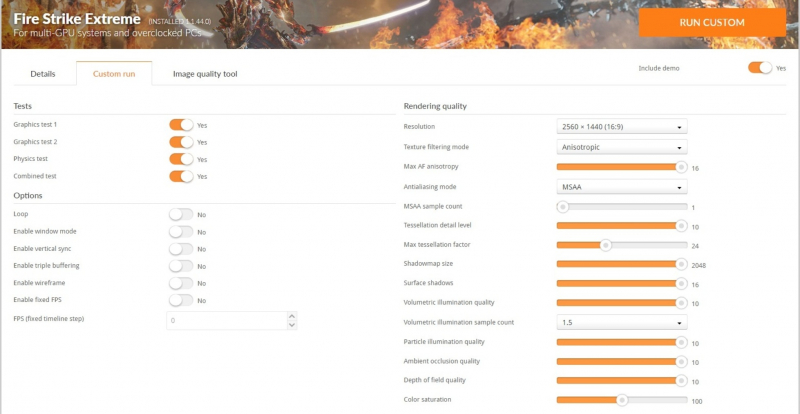Turn on triple buffering toggle
The image size is (800, 414).
(181, 266)
